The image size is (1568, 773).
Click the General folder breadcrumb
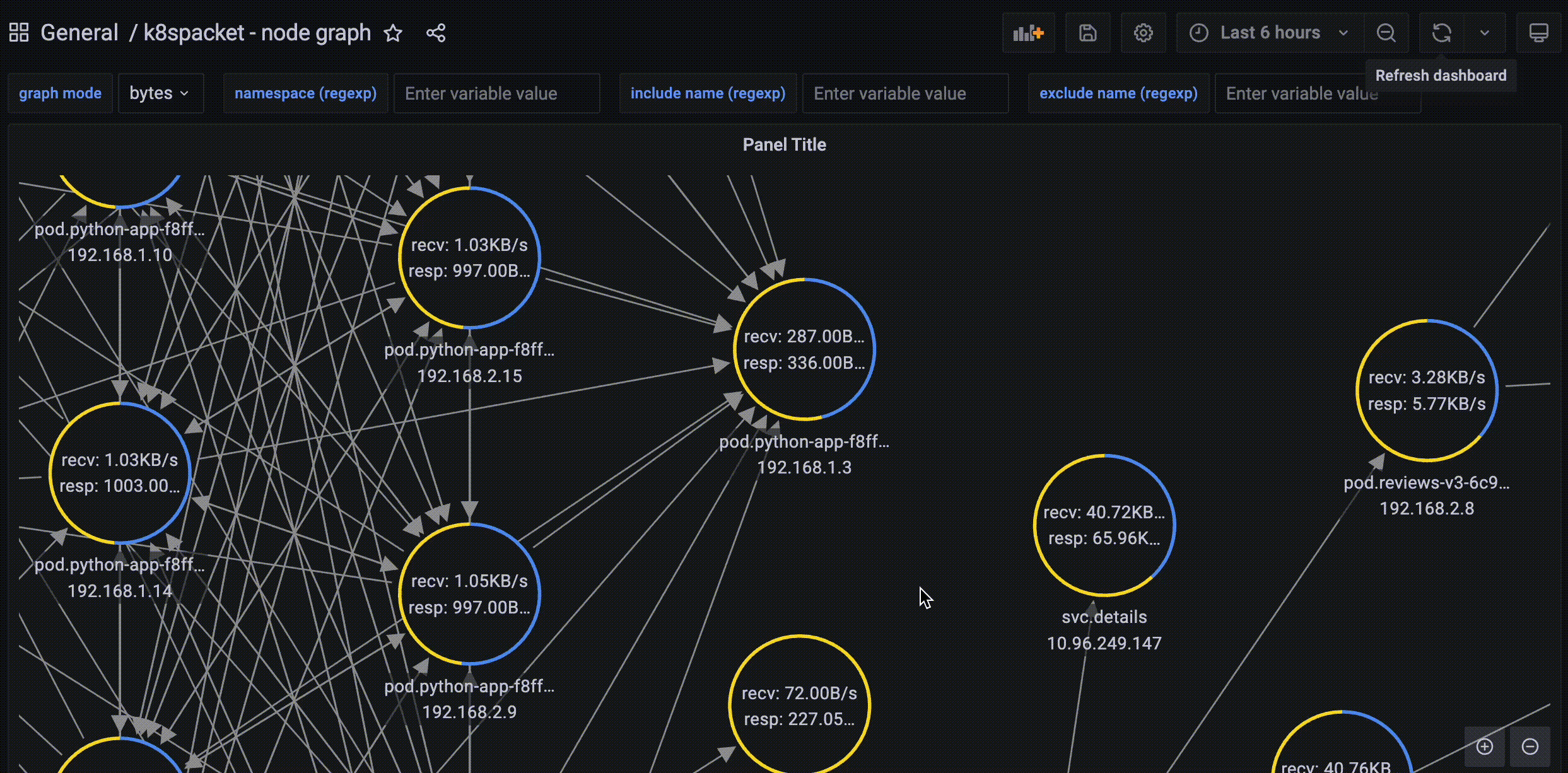point(79,33)
